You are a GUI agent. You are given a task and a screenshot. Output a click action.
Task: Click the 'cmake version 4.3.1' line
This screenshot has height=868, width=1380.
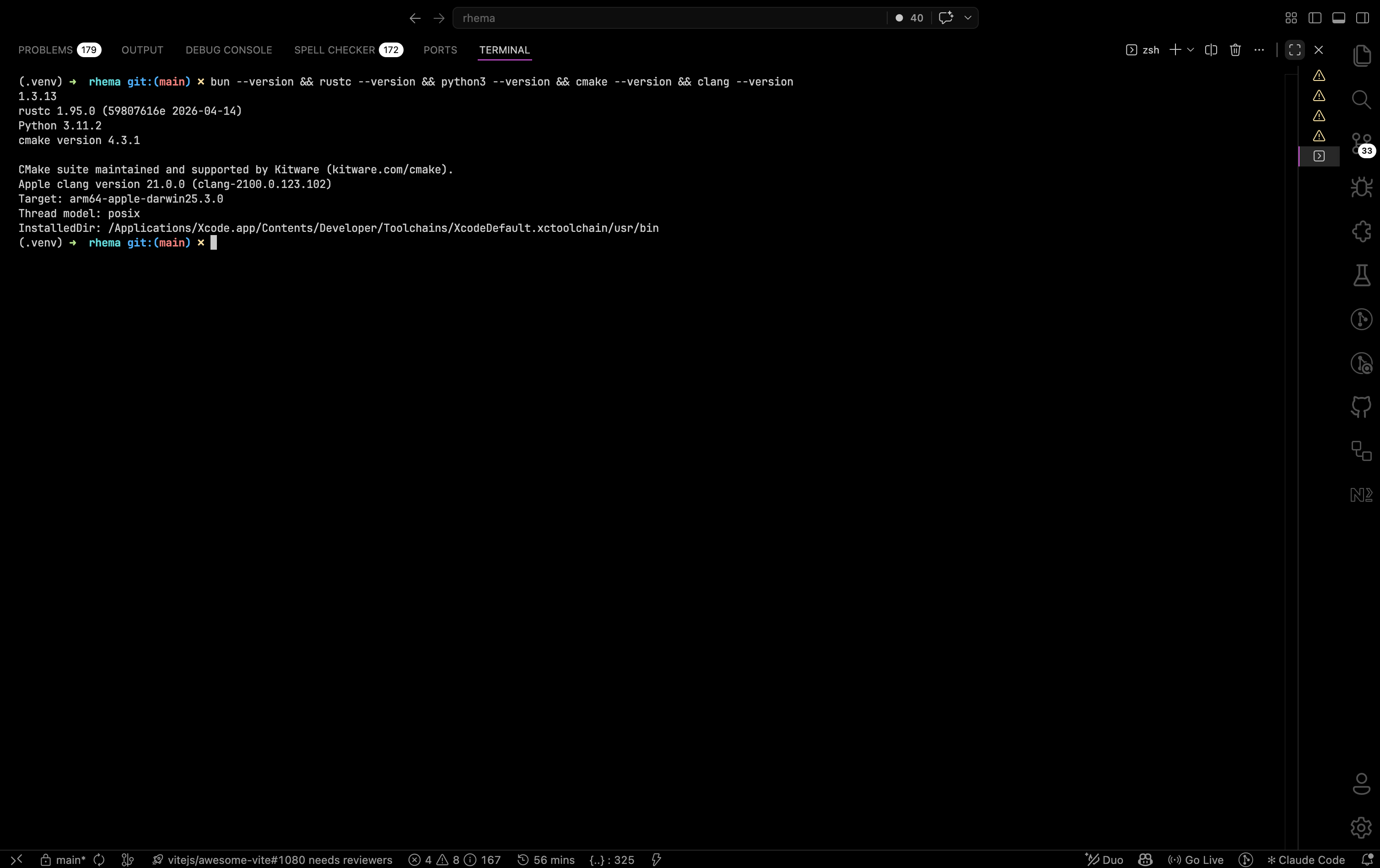(x=79, y=140)
